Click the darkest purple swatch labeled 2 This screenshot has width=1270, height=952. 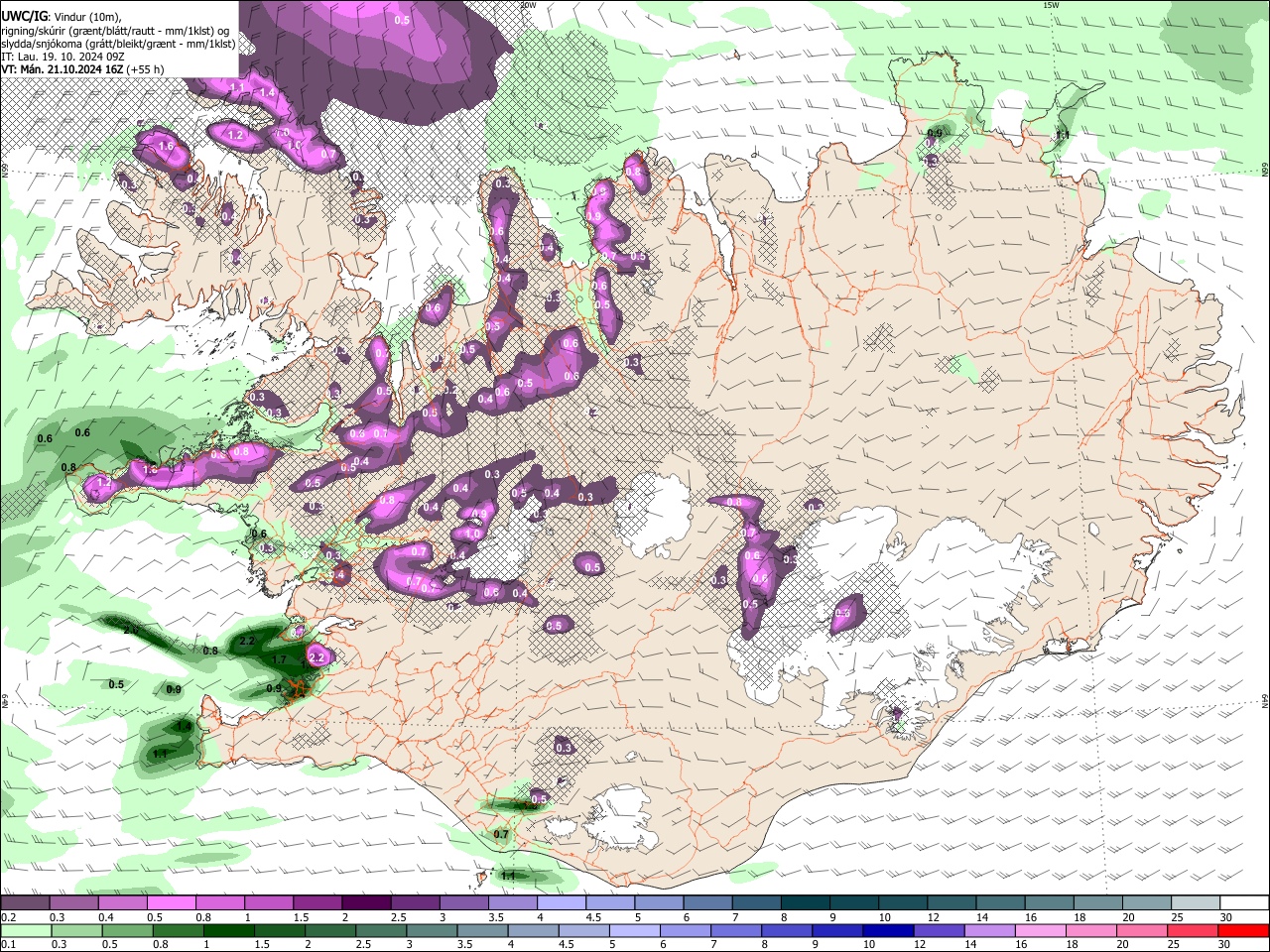365,902
